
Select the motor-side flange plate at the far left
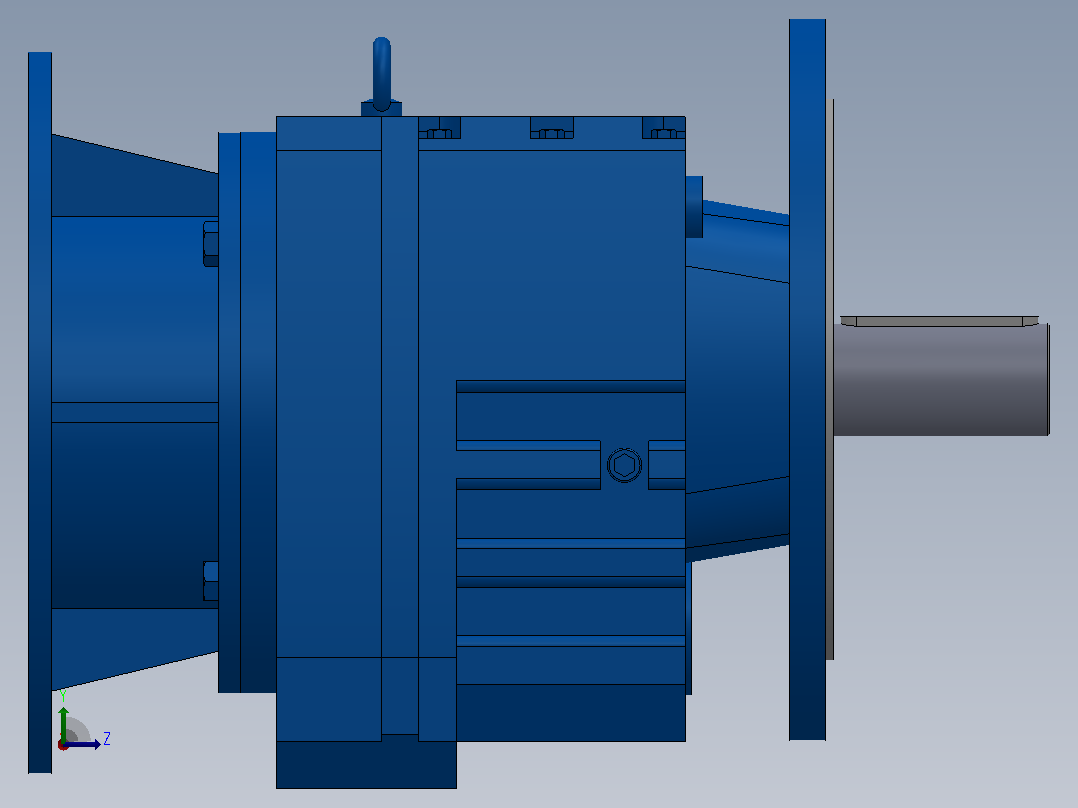pyautogui.click(x=40, y=413)
